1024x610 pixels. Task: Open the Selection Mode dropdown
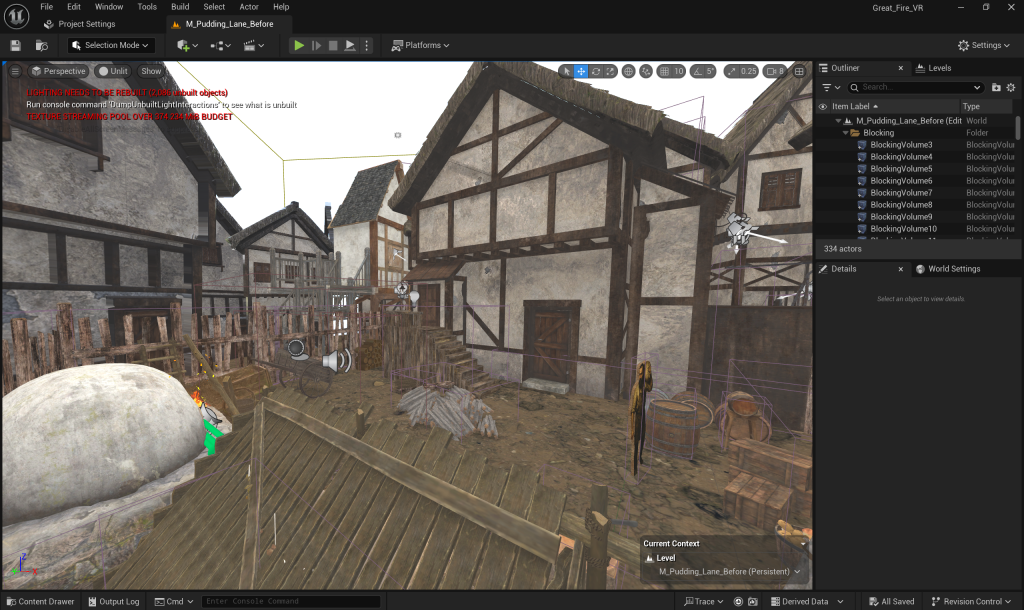[111, 45]
